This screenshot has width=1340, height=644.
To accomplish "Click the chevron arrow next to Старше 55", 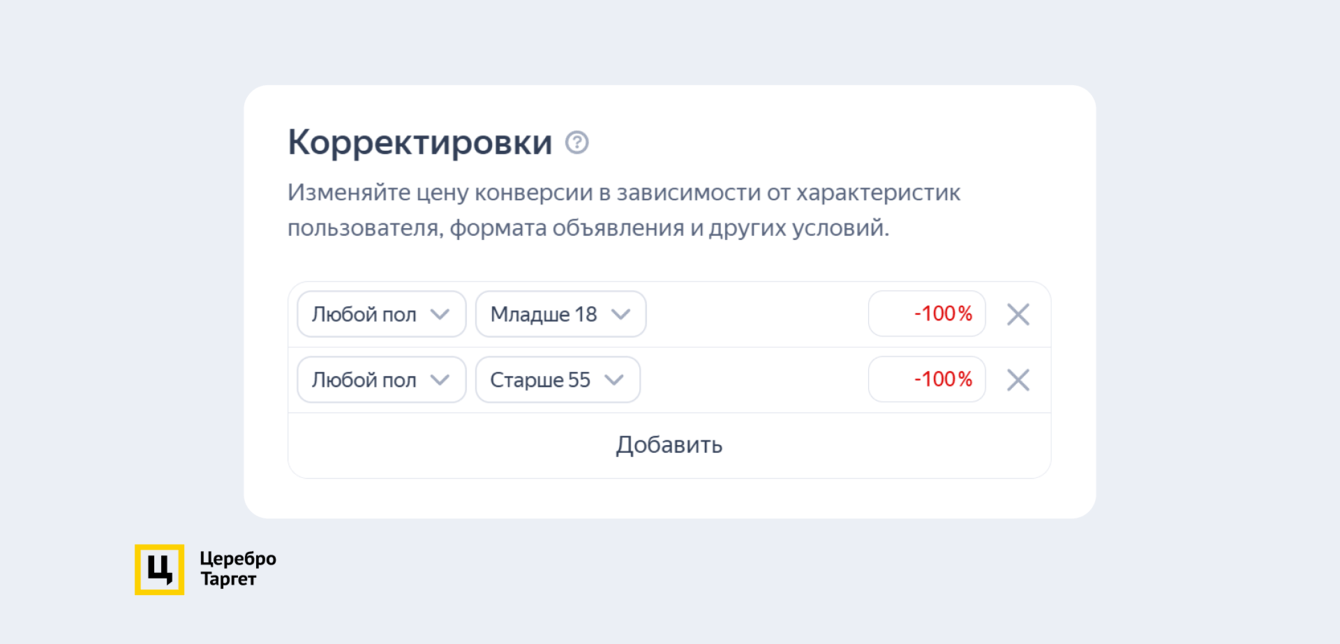I will pyautogui.click(x=614, y=380).
